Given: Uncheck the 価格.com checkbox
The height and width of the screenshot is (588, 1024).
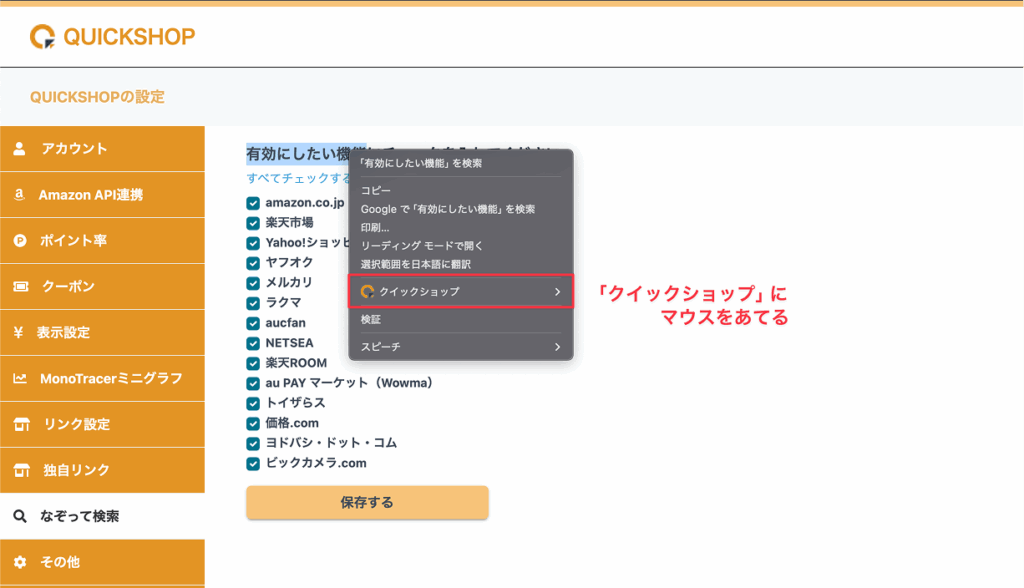Looking at the screenshot, I should tap(253, 423).
